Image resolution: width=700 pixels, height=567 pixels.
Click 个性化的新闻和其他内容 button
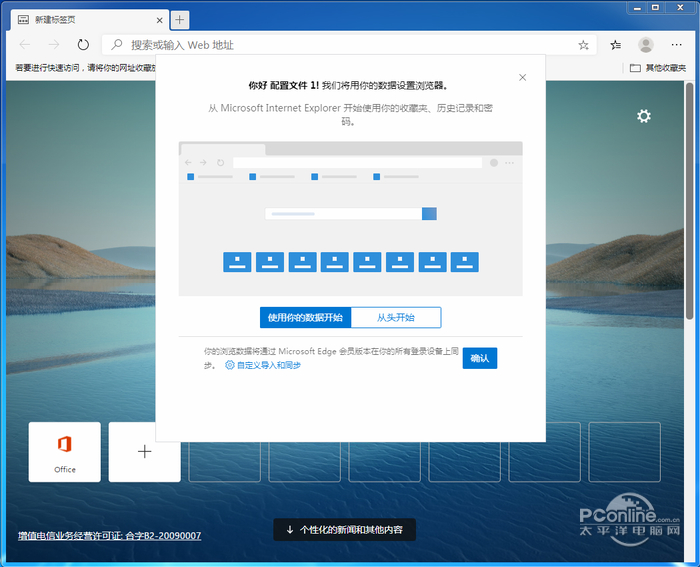point(345,529)
